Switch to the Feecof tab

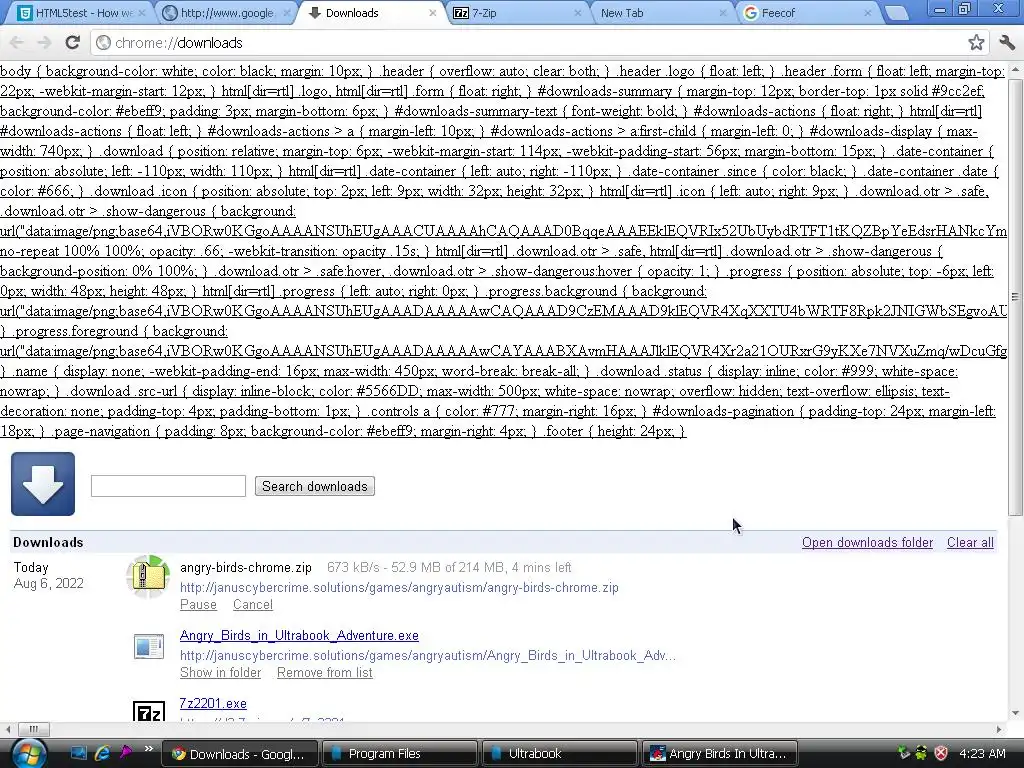point(807,12)
